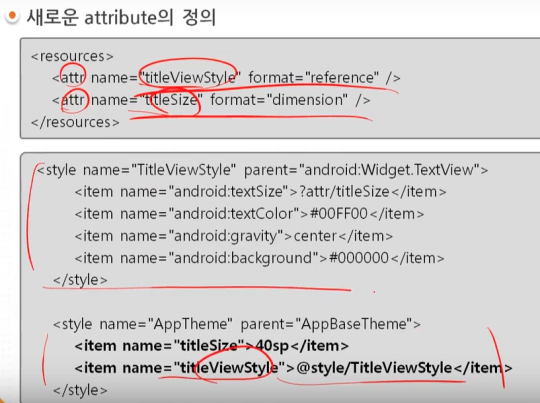This screenshot has height=403, width=540.
Task: Click the bold 40sp titleSize item
Action: (x=211, y=346)
